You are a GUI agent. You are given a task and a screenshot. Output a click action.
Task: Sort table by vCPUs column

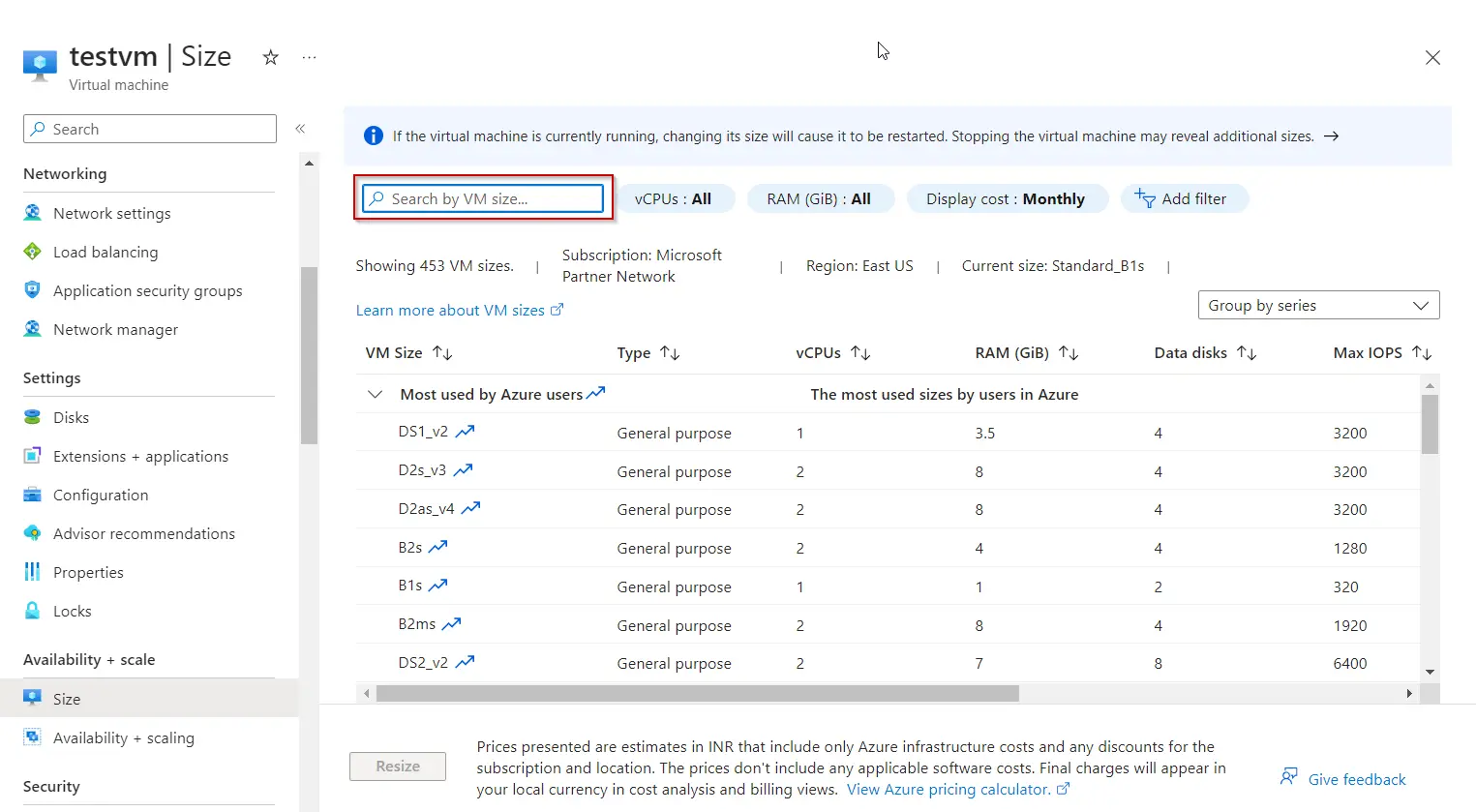[860, 353]
